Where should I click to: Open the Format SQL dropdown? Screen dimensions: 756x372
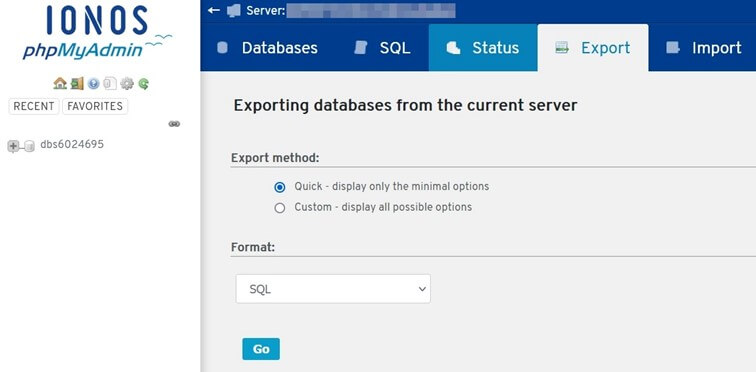pyautogui.click(x=333, y=289)
